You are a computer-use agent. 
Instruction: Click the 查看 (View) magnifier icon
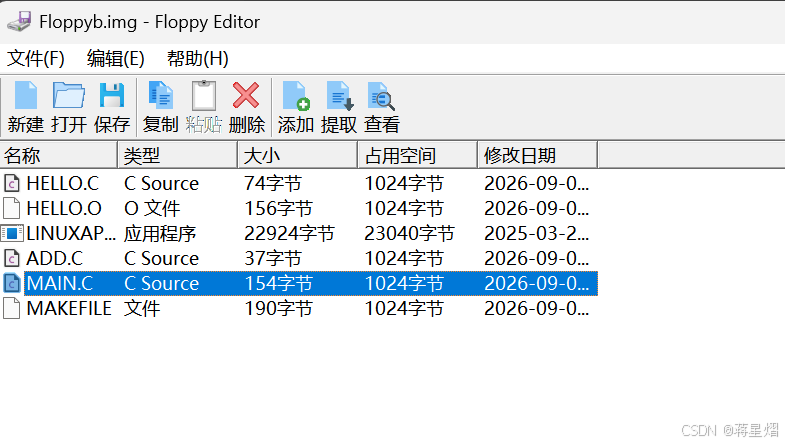pos(381,95)
